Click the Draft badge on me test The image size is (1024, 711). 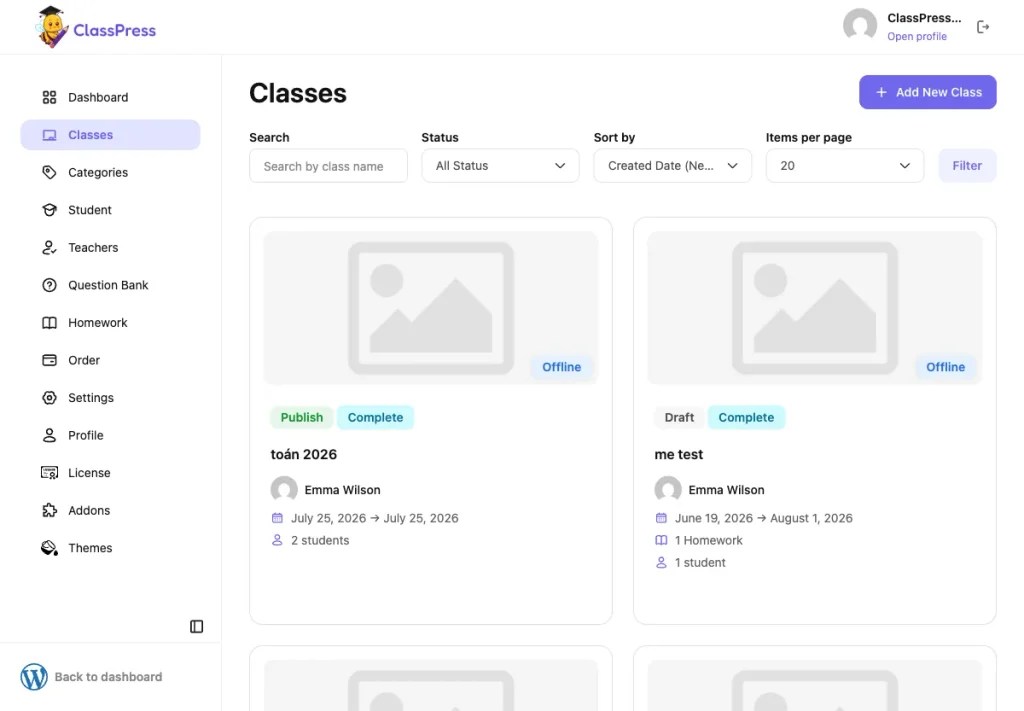(679, 417)
